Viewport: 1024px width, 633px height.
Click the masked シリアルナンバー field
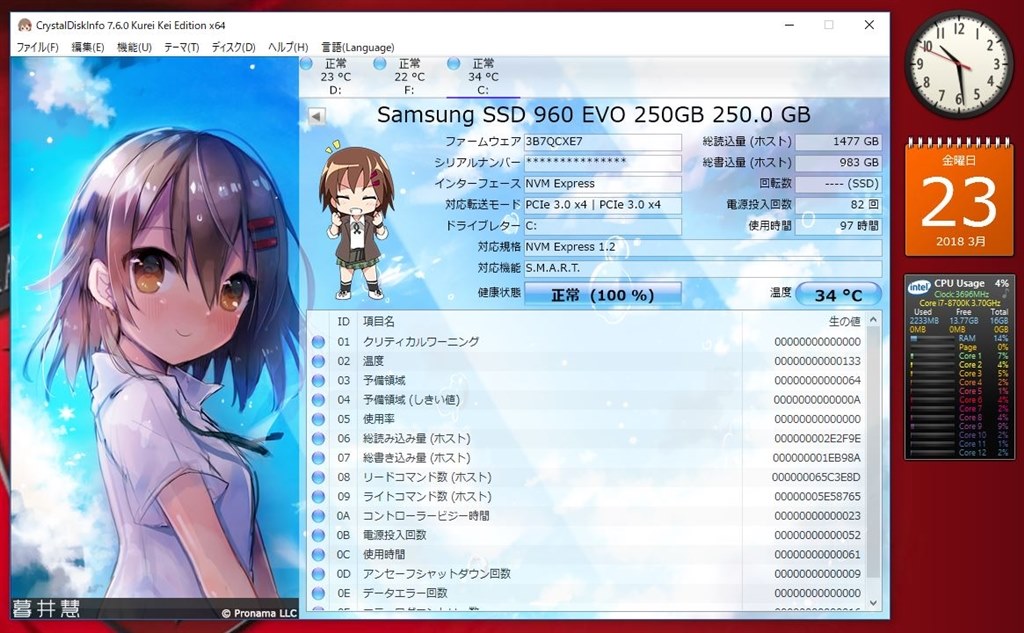point(602,163)
